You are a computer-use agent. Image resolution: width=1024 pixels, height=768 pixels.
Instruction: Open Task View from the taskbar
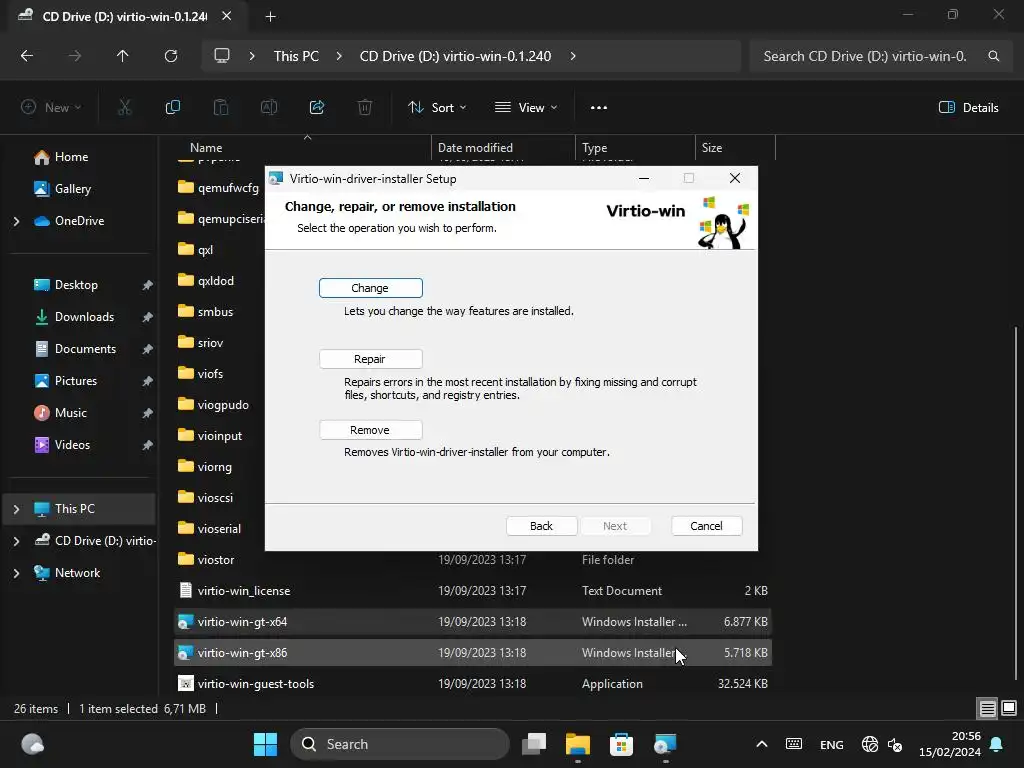534,744
